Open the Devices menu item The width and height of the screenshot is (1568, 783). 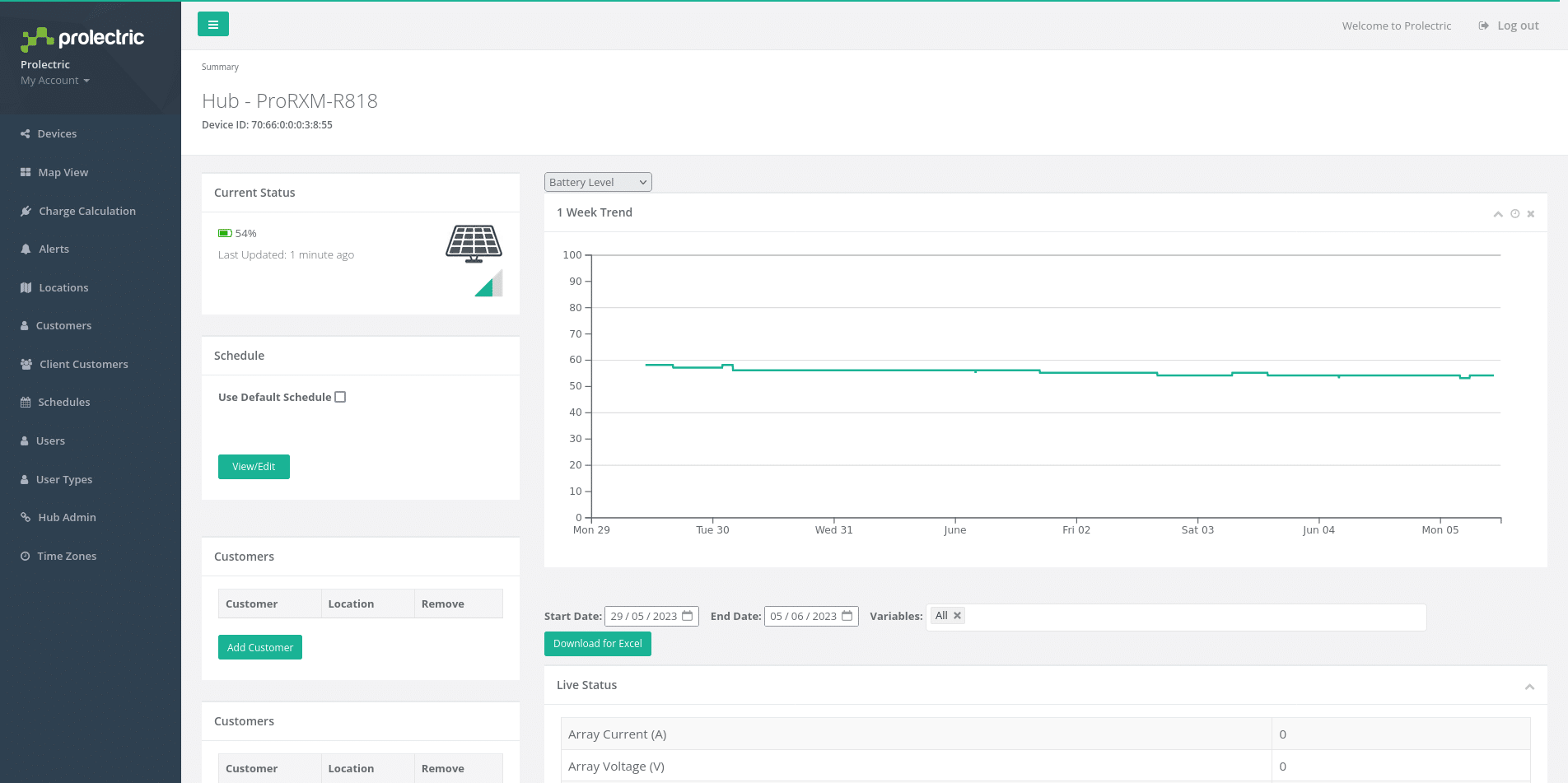click(x=57, y=133)
